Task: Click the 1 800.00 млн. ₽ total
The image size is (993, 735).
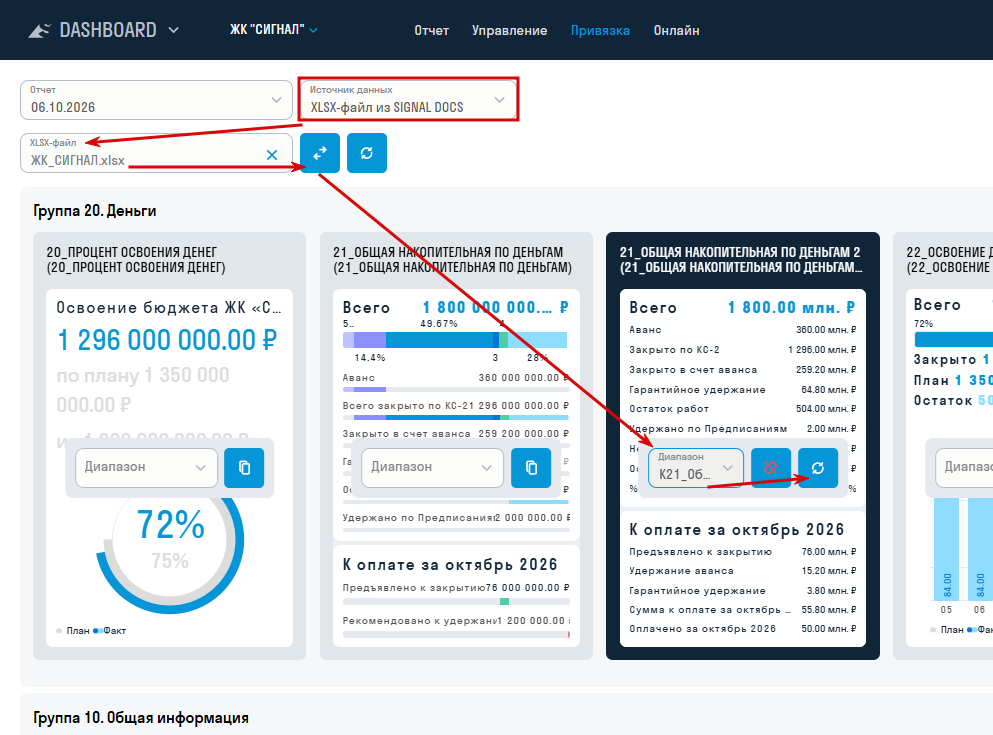Action: click(x=792, y=308)
